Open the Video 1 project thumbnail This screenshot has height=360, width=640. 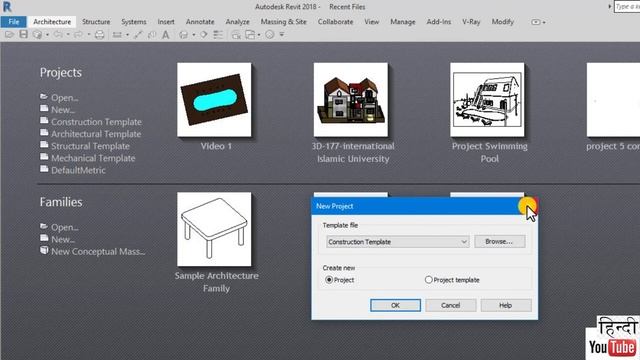click(x=214, y=100)
